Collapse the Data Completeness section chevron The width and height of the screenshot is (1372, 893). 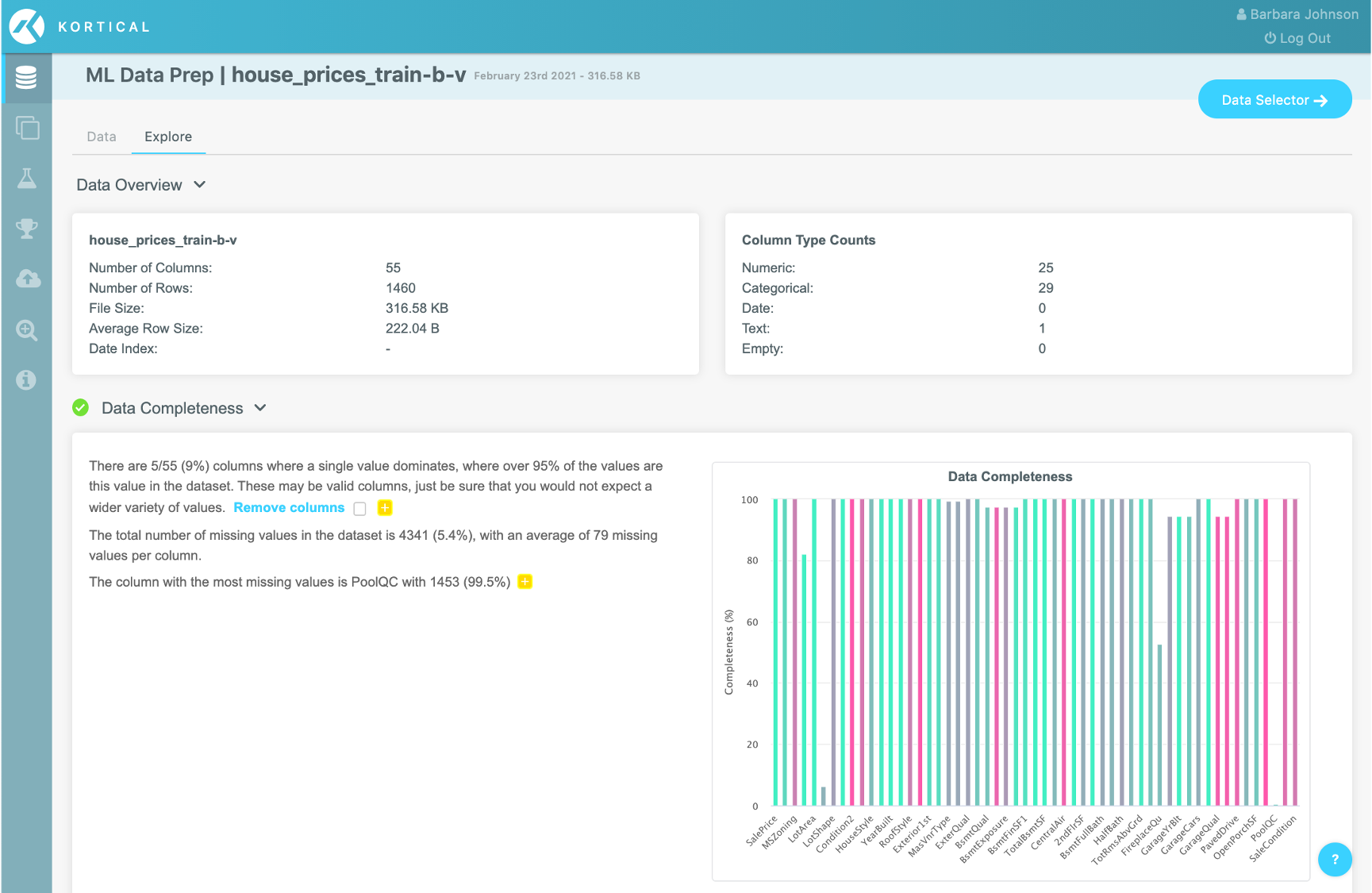click(260, 408)
